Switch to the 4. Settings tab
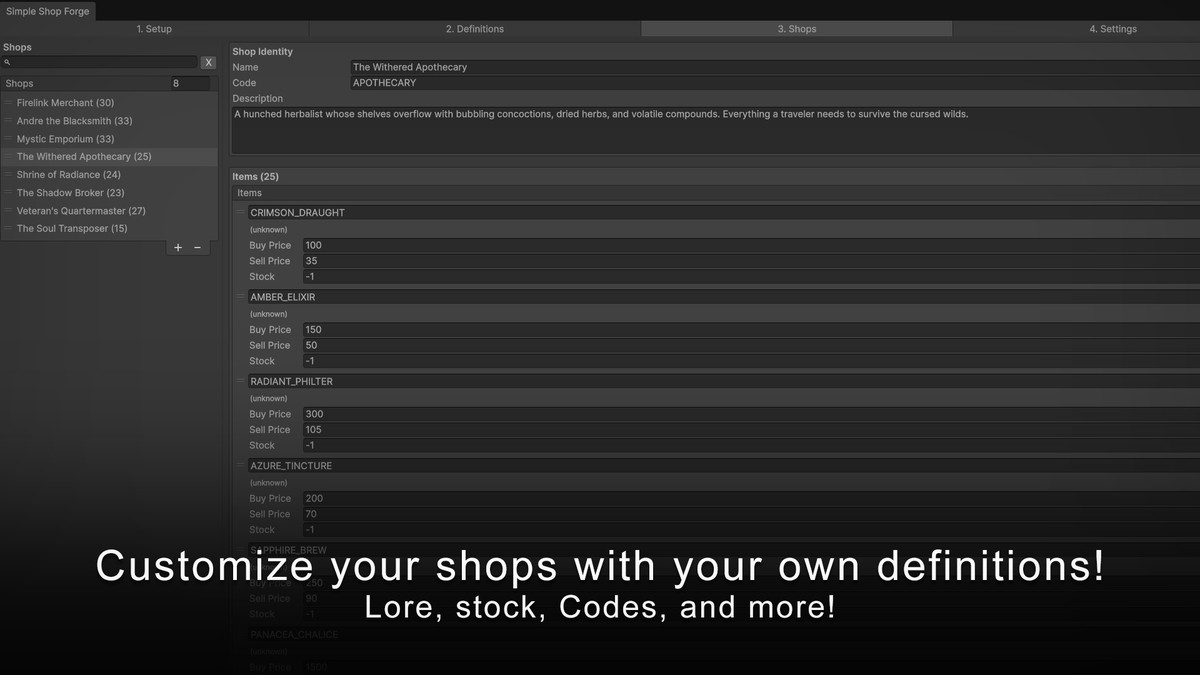Viewport: 1200px width, 675px height. (1113, 29)
